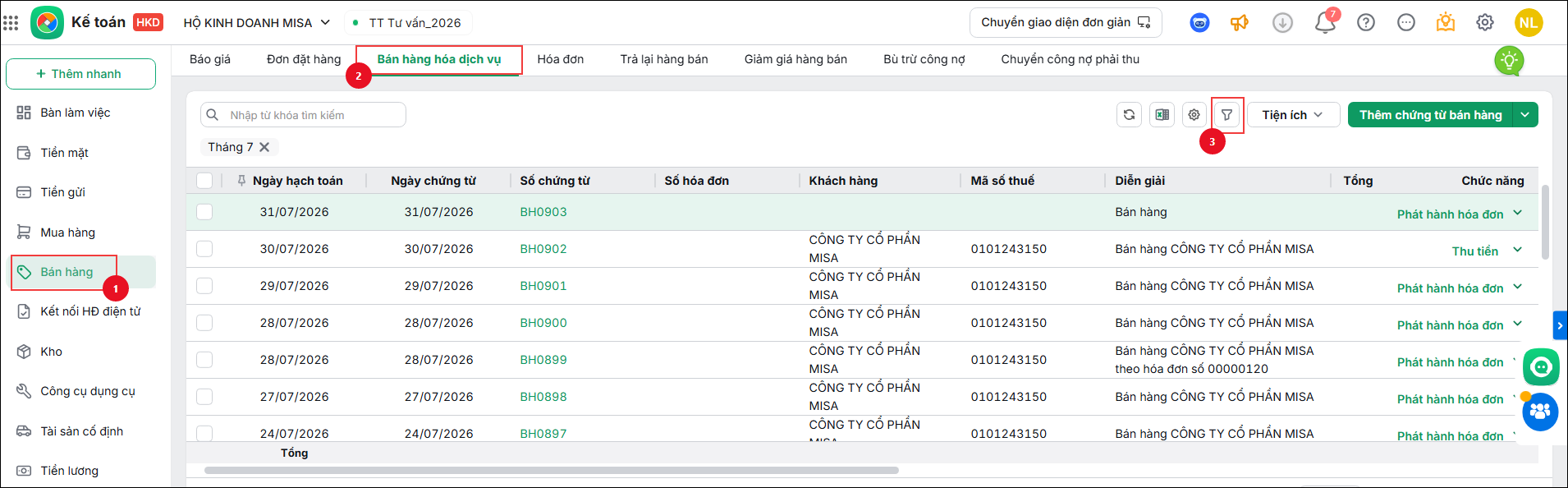Viewport: 1568px width, 488px height.
Task: Open the chat bubble ellipsis icon
Action: pyautogui.click(x=1406, y=23)
